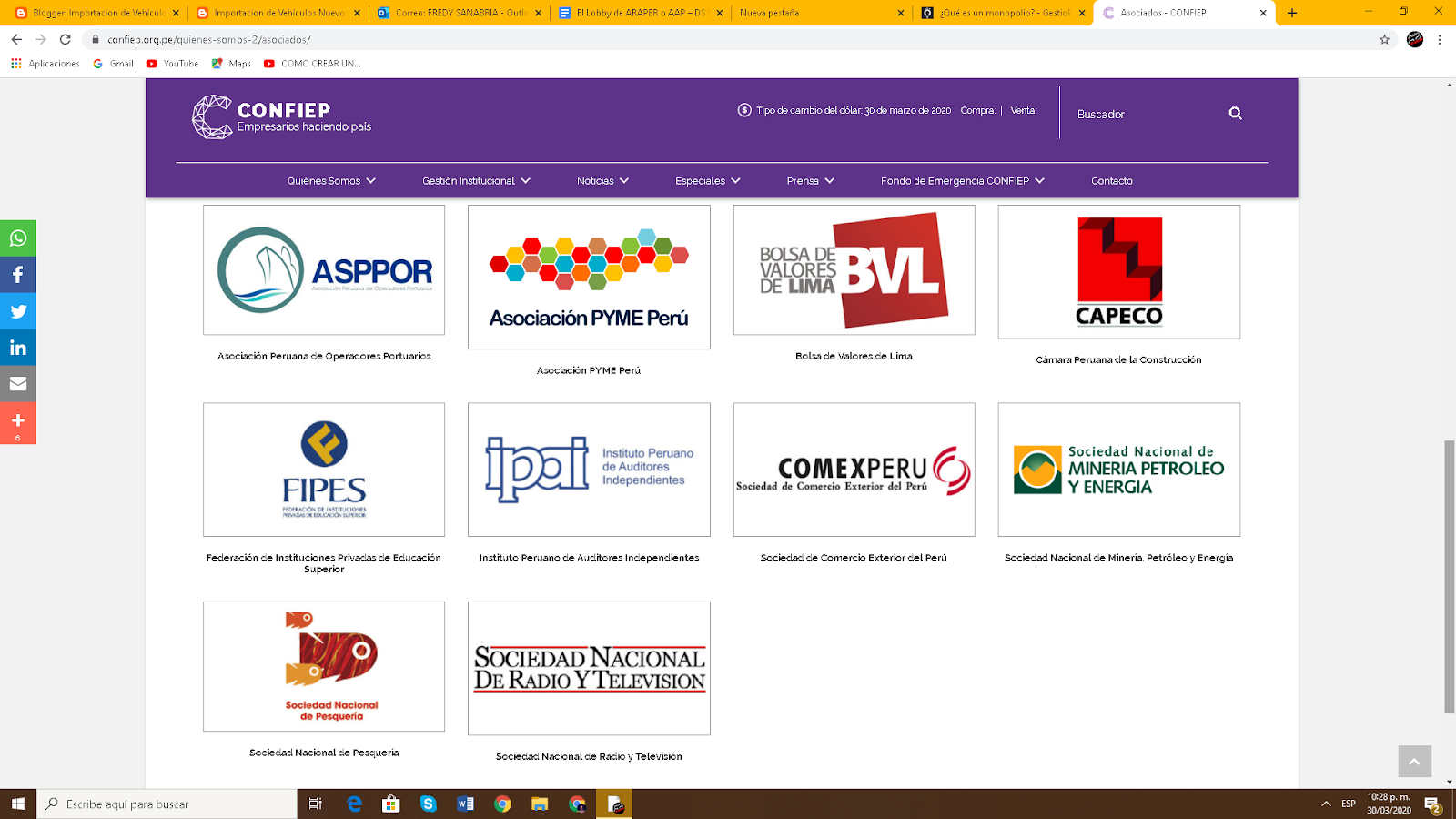
Task: Click browser back arrow
Action: 16,39
